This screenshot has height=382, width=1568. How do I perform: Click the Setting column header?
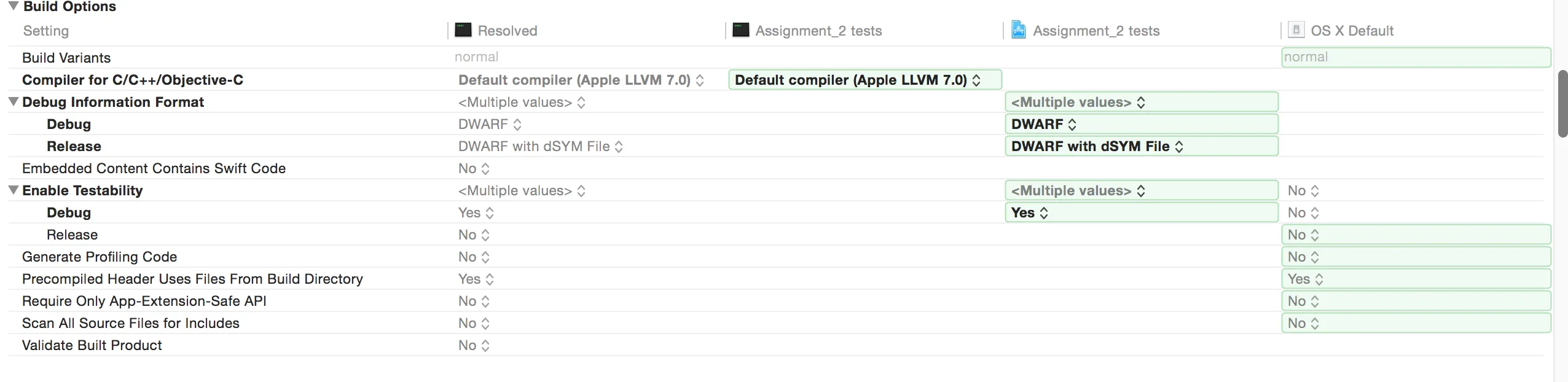pyautogui.click(x=46, y=31)
